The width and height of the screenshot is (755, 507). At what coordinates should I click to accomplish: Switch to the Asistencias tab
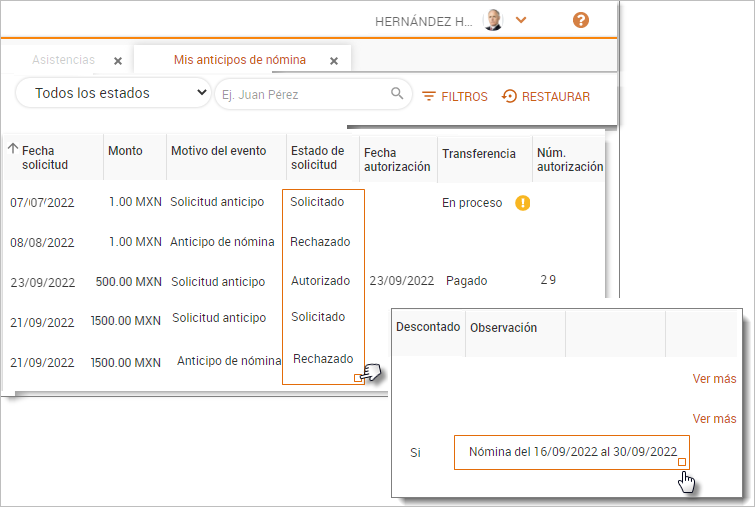pyautogui.click(x=63, y=60)
